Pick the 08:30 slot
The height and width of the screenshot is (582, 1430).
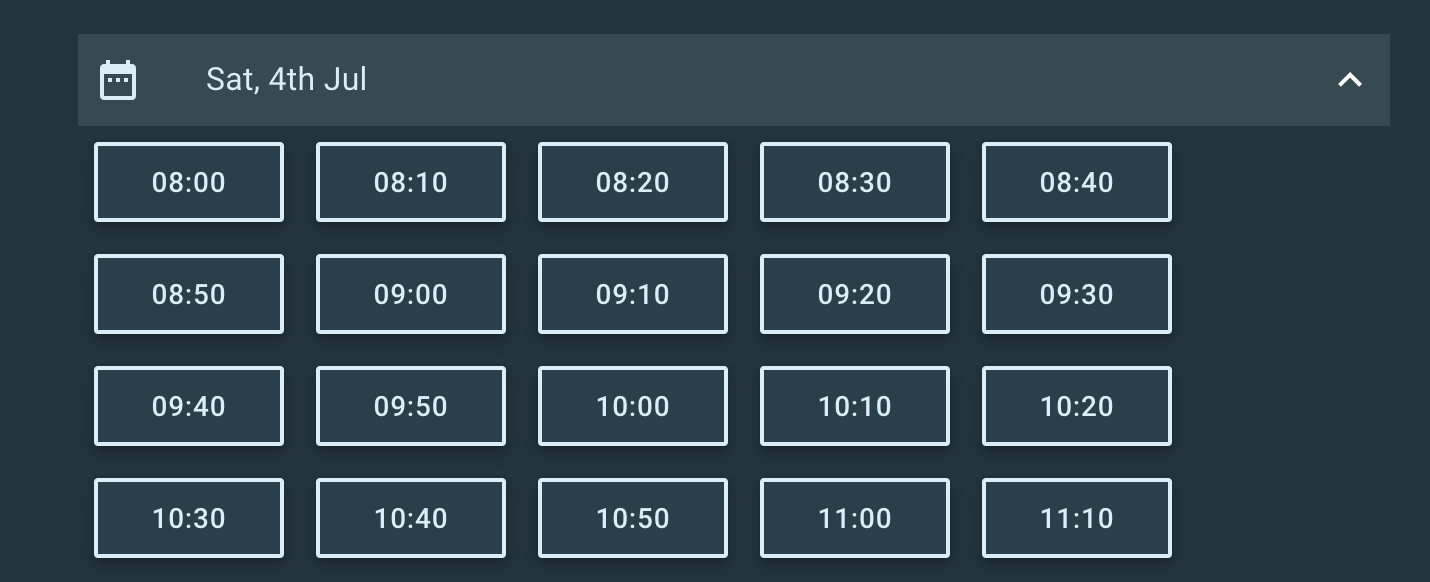[855, 182]
